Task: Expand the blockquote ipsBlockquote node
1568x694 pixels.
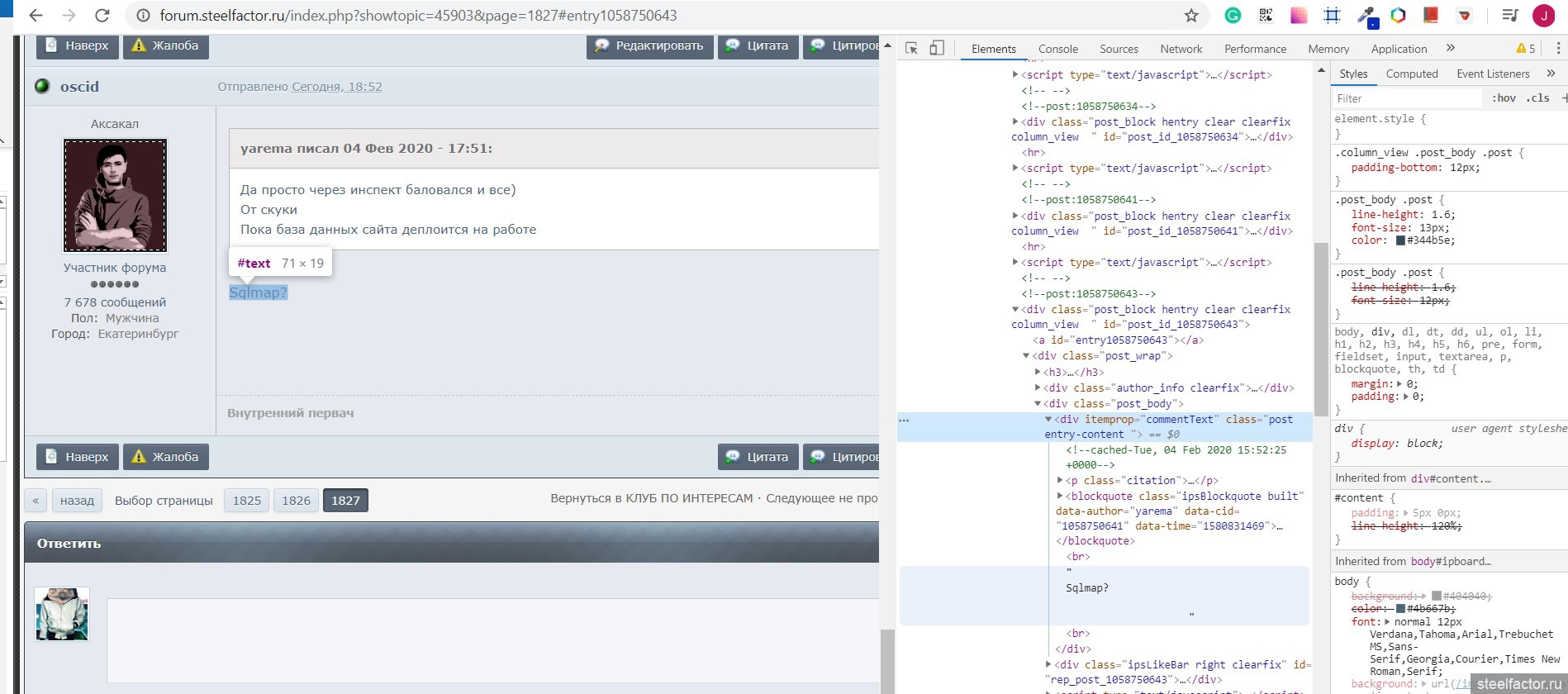Action: pyautogui.click(x=1060, y=496)
